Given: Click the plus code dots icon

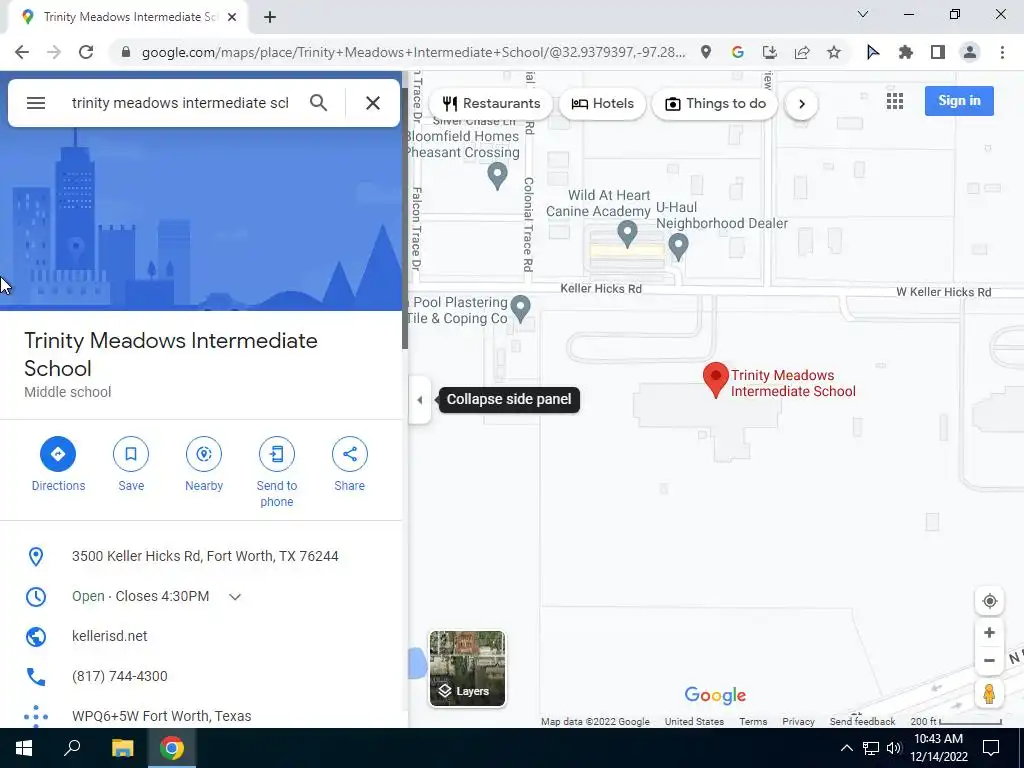Looking at the screenshot, I should (36, 716).
